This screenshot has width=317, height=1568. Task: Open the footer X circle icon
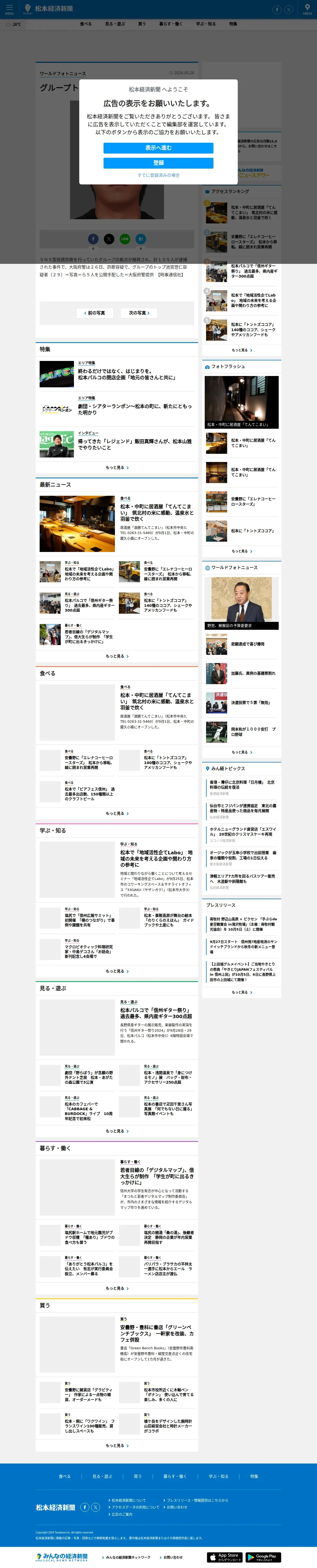pos(96,1507)
